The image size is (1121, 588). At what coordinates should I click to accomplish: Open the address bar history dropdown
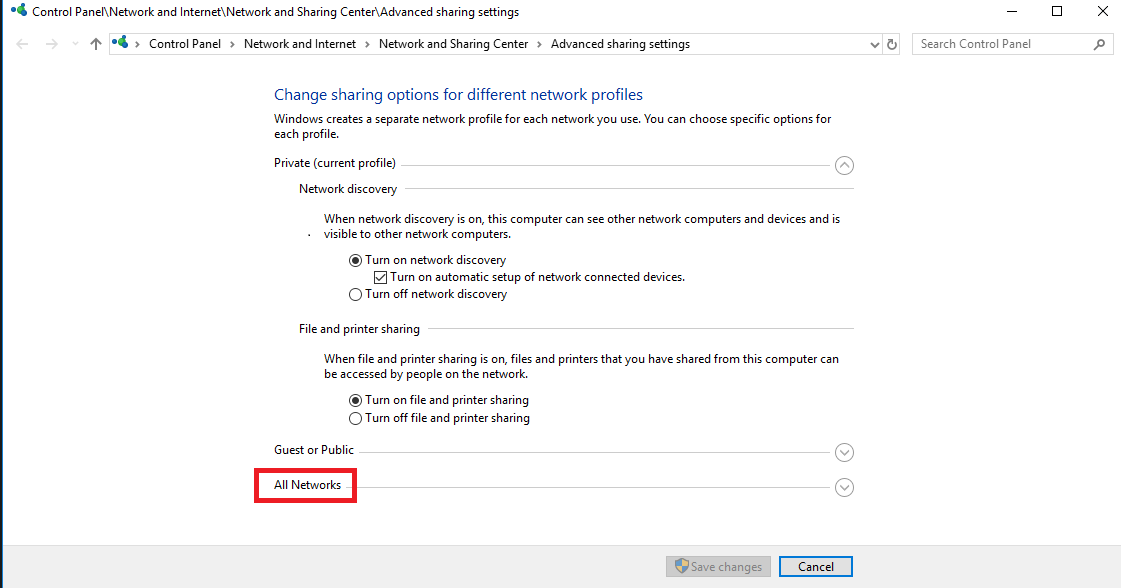[874, 44]
